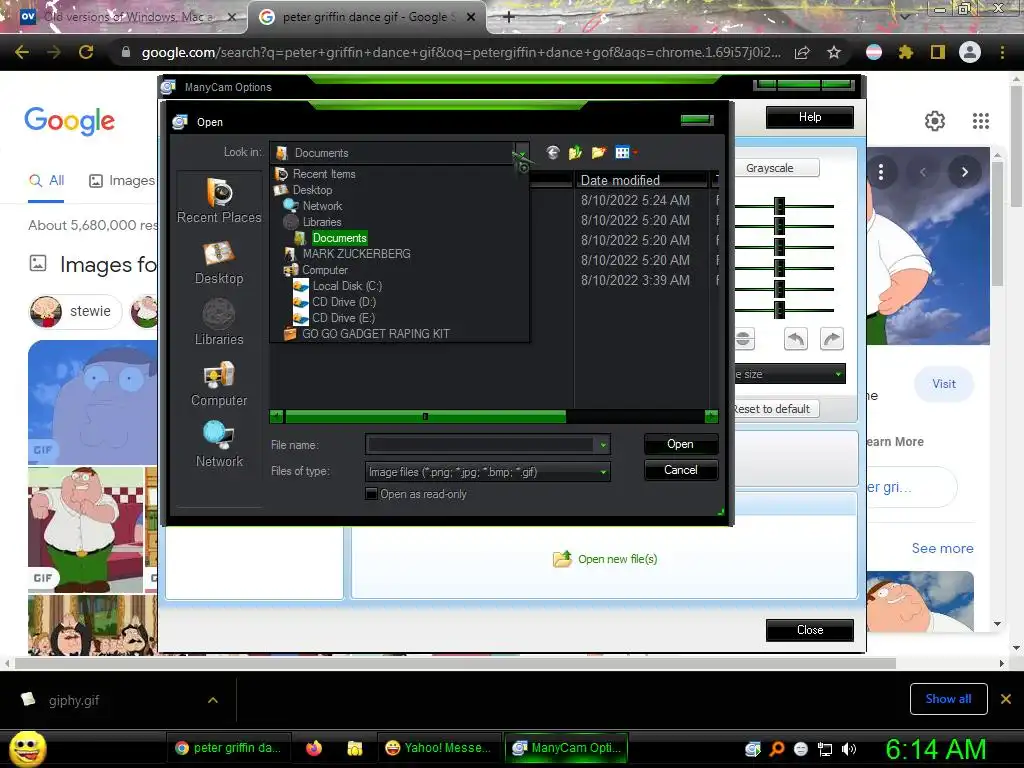
Task: Tick the Open as read-only checkbox
Action: 372,494
